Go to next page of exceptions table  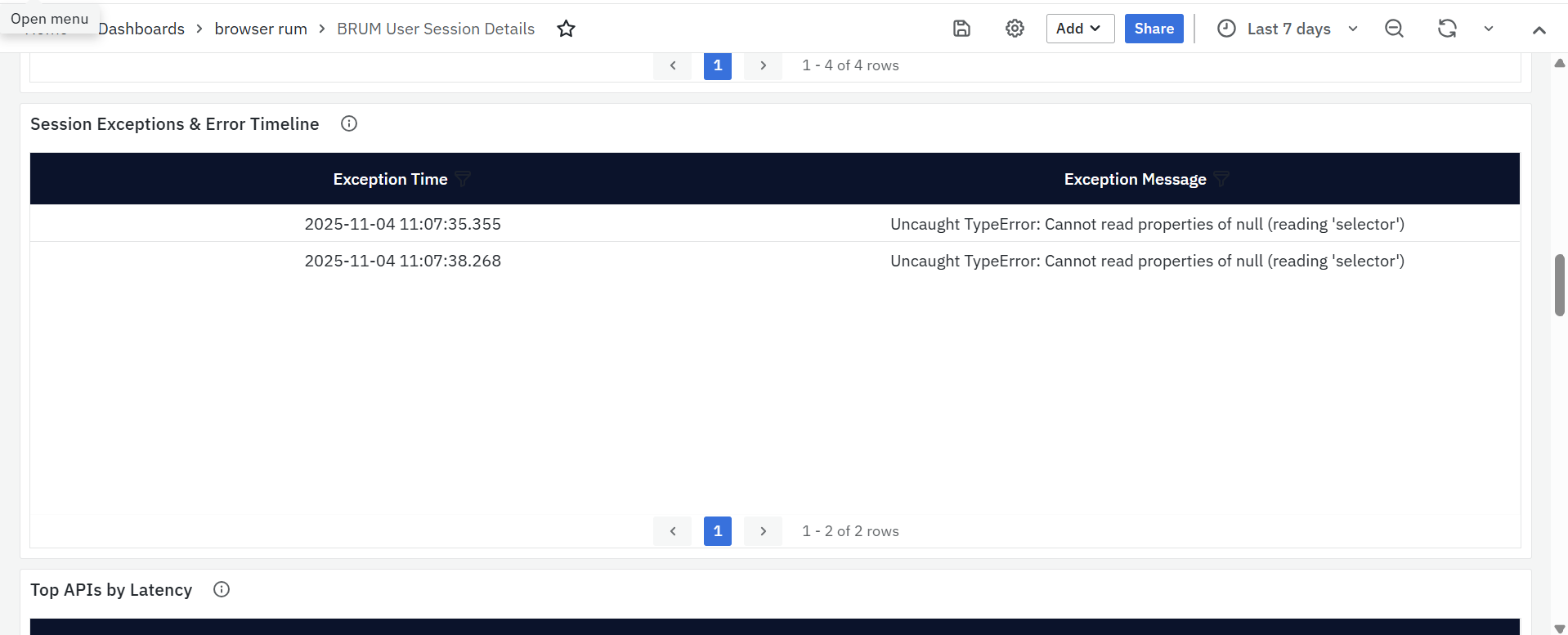point(763,531)
